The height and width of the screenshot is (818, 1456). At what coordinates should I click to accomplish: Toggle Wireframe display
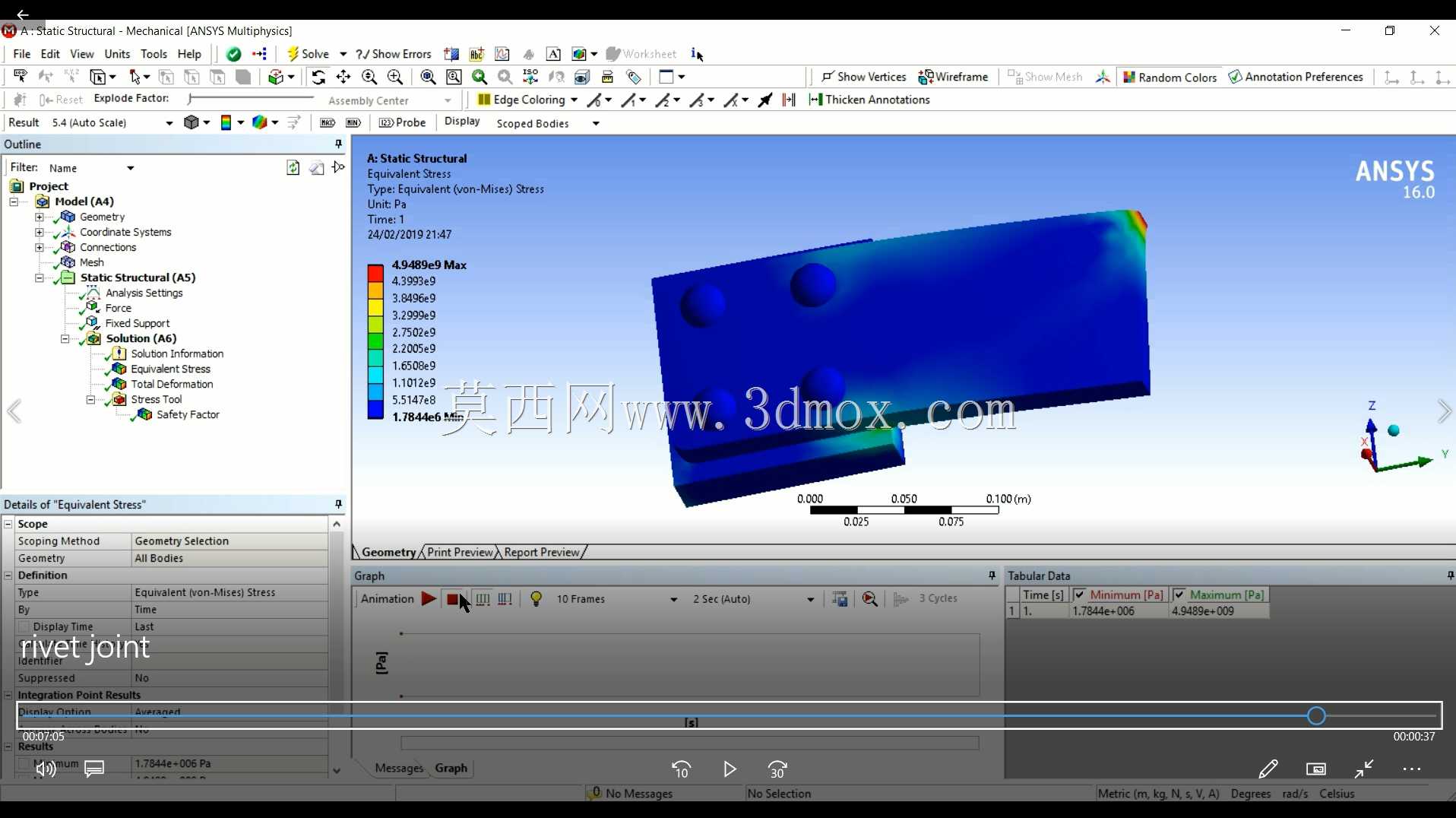pos(953,77)
